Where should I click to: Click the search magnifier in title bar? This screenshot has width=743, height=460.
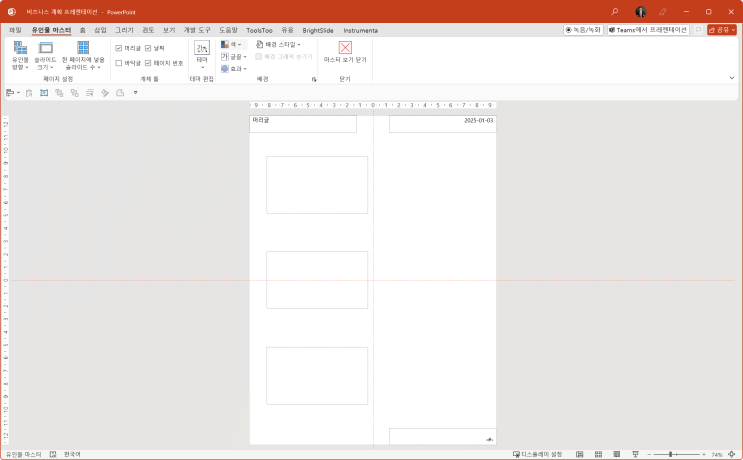tap(614, 11)
